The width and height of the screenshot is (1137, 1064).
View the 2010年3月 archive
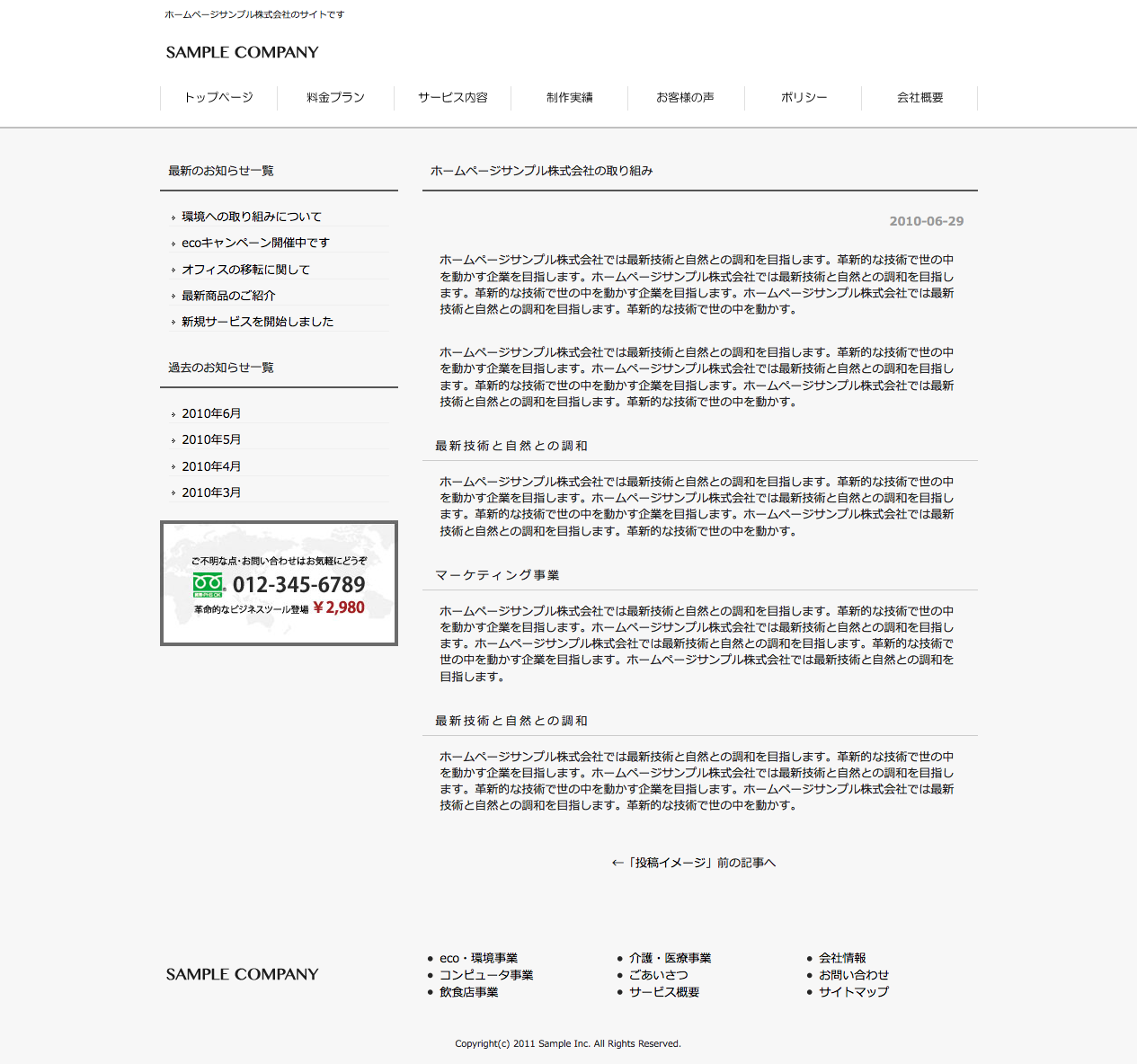211,492
